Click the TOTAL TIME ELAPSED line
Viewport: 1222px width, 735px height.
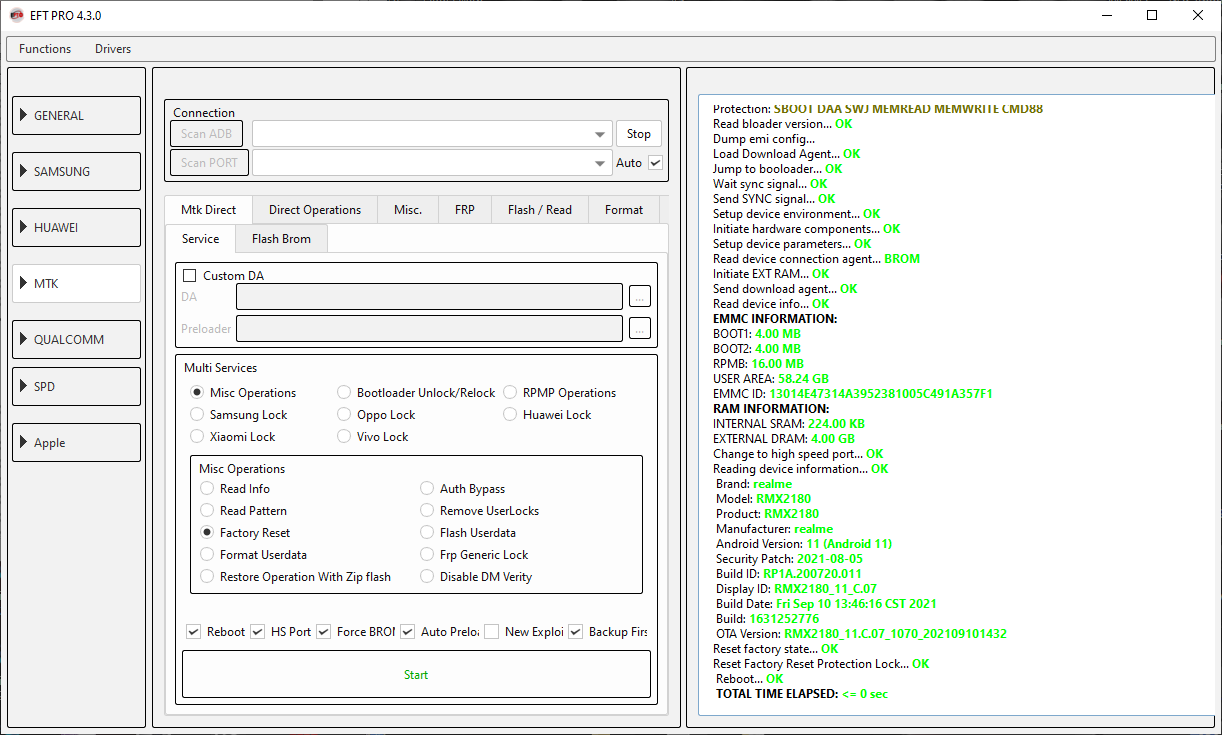pyautogui.click(x=802, y=694)
